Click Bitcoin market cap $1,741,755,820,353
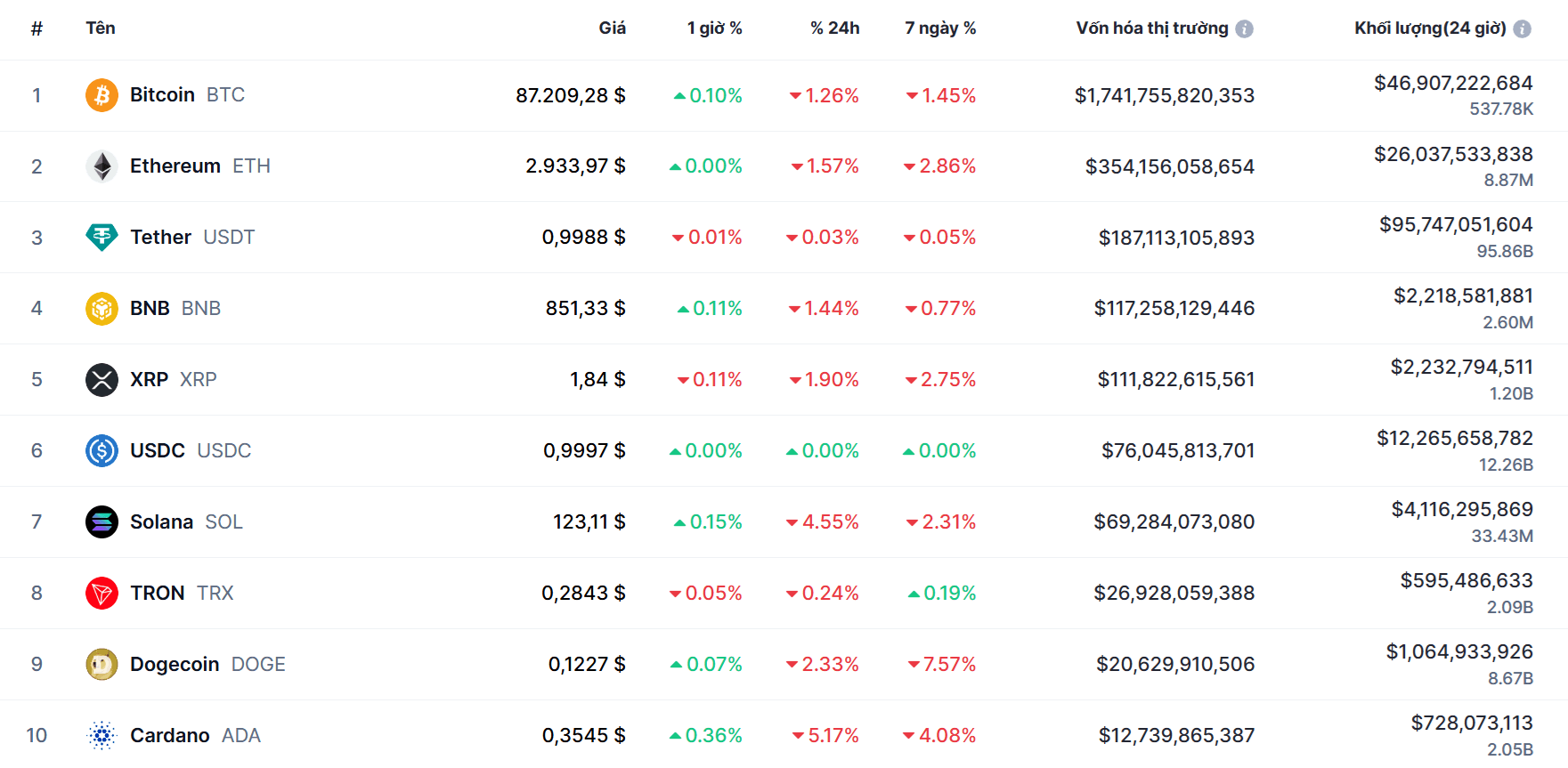This screenshot has height=768, width=1568. coord(1165,95)
